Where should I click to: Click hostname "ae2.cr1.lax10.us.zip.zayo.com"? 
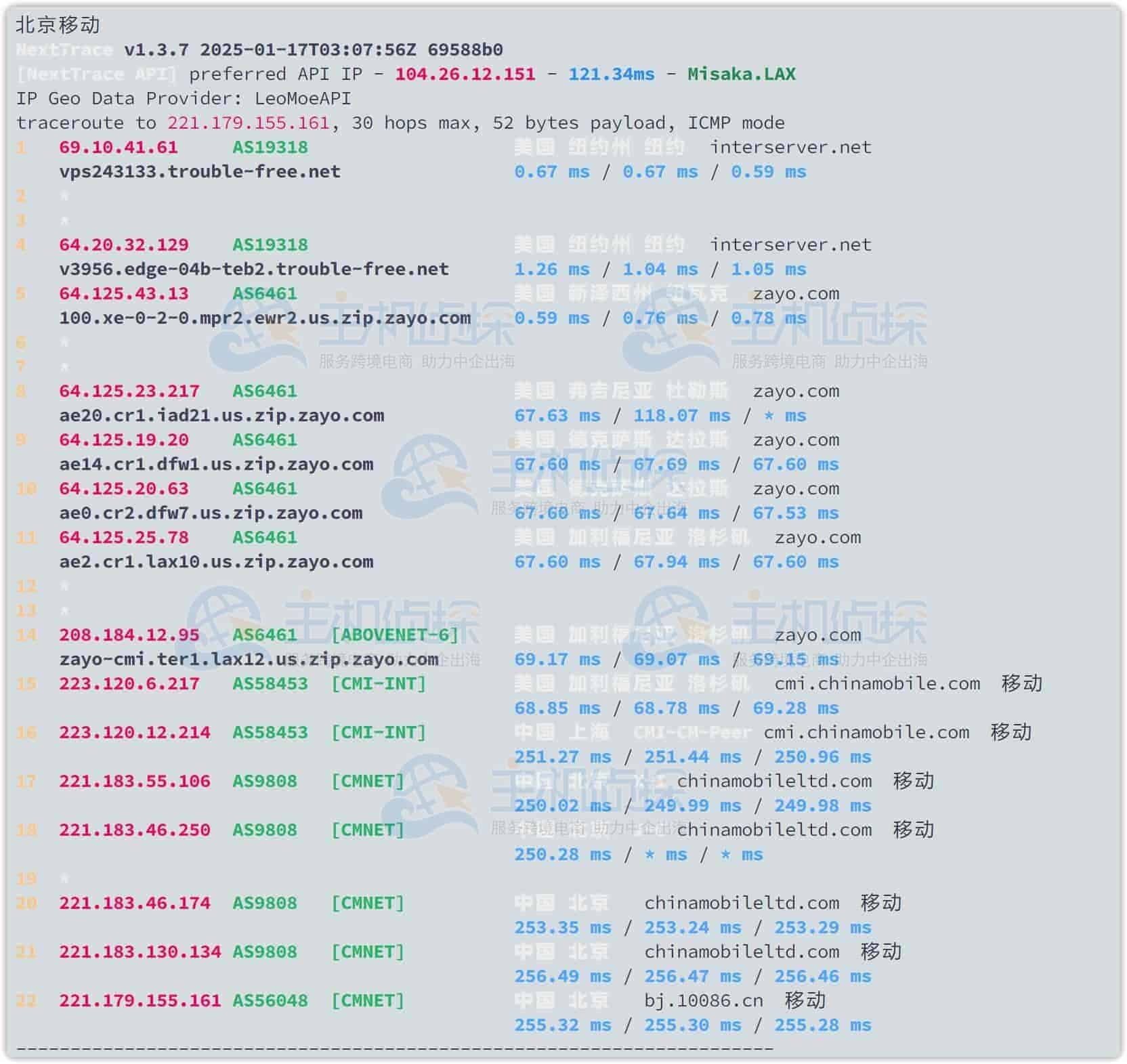tap(216, 561)
